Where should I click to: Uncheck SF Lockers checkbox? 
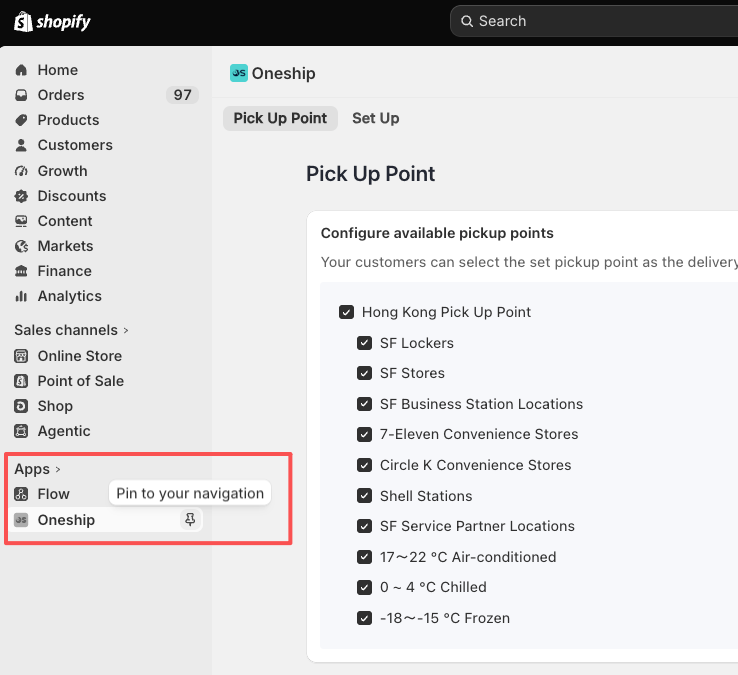[364, 343]
